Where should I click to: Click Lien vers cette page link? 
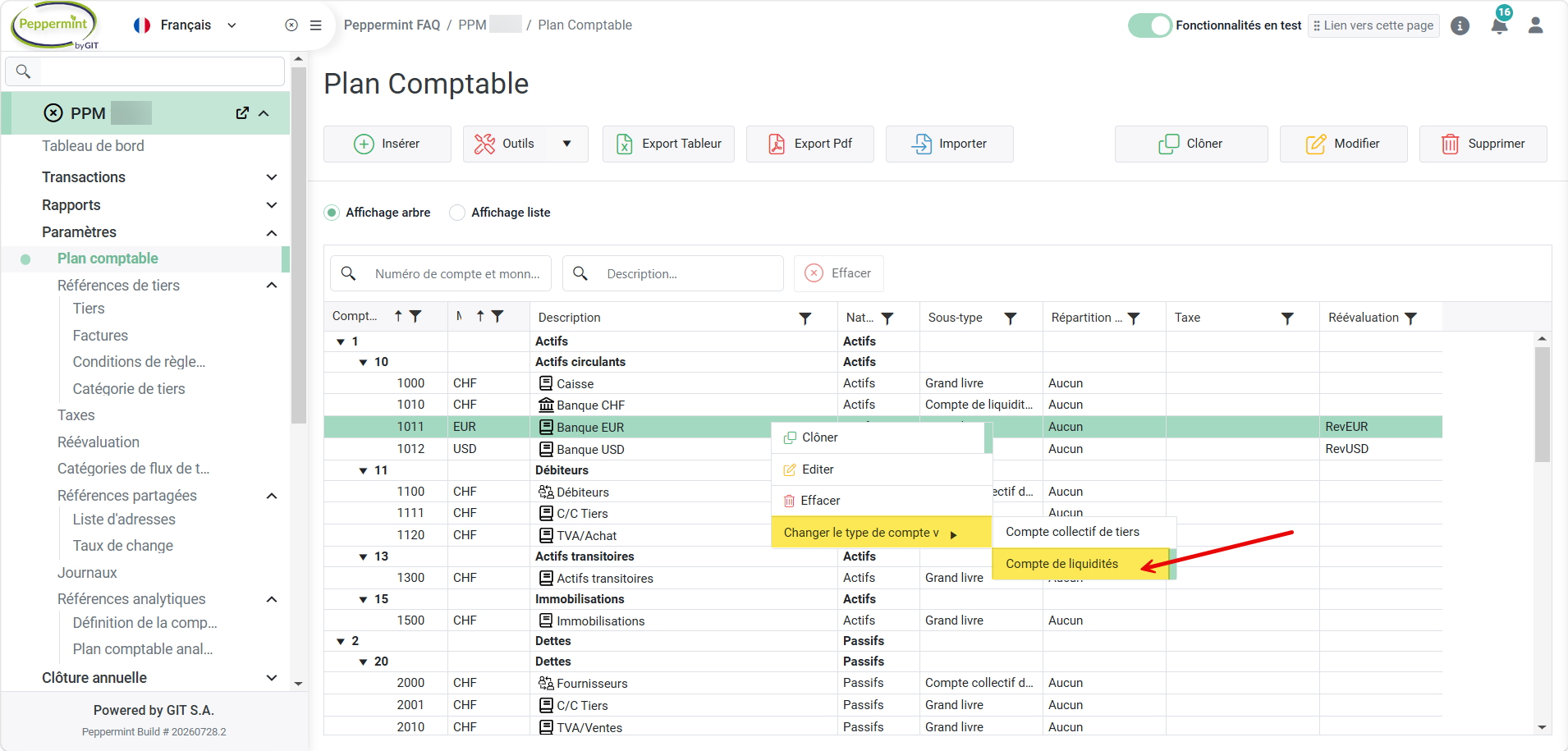[1373, 25]
